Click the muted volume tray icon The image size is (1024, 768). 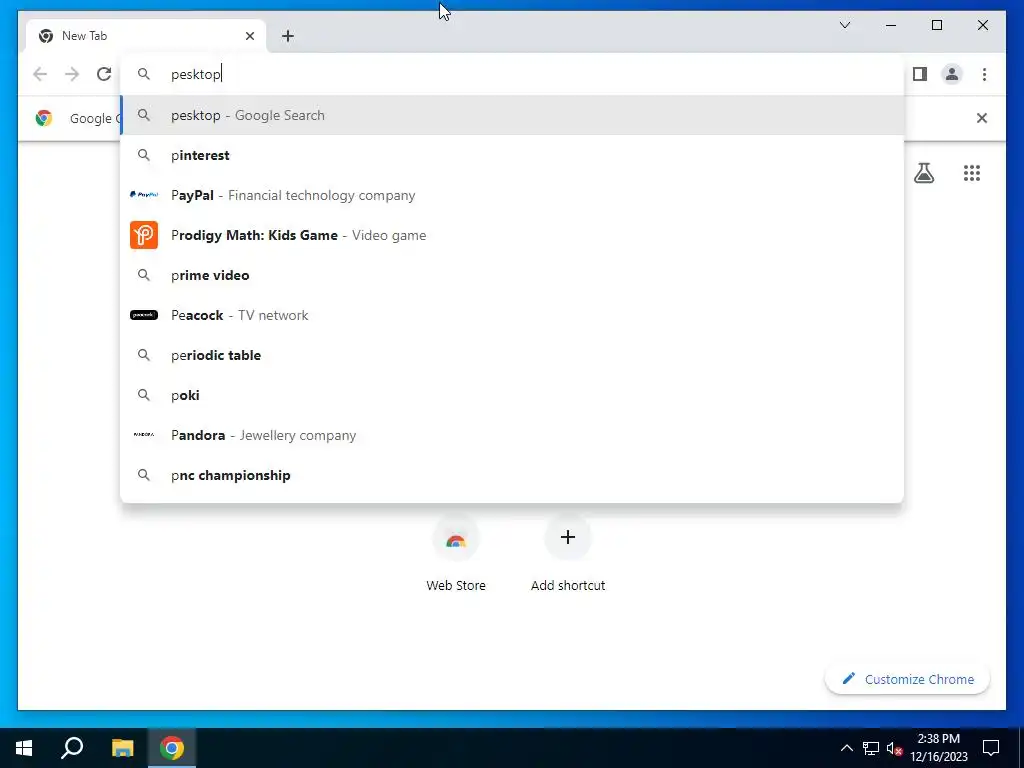[x=894, y=748]
